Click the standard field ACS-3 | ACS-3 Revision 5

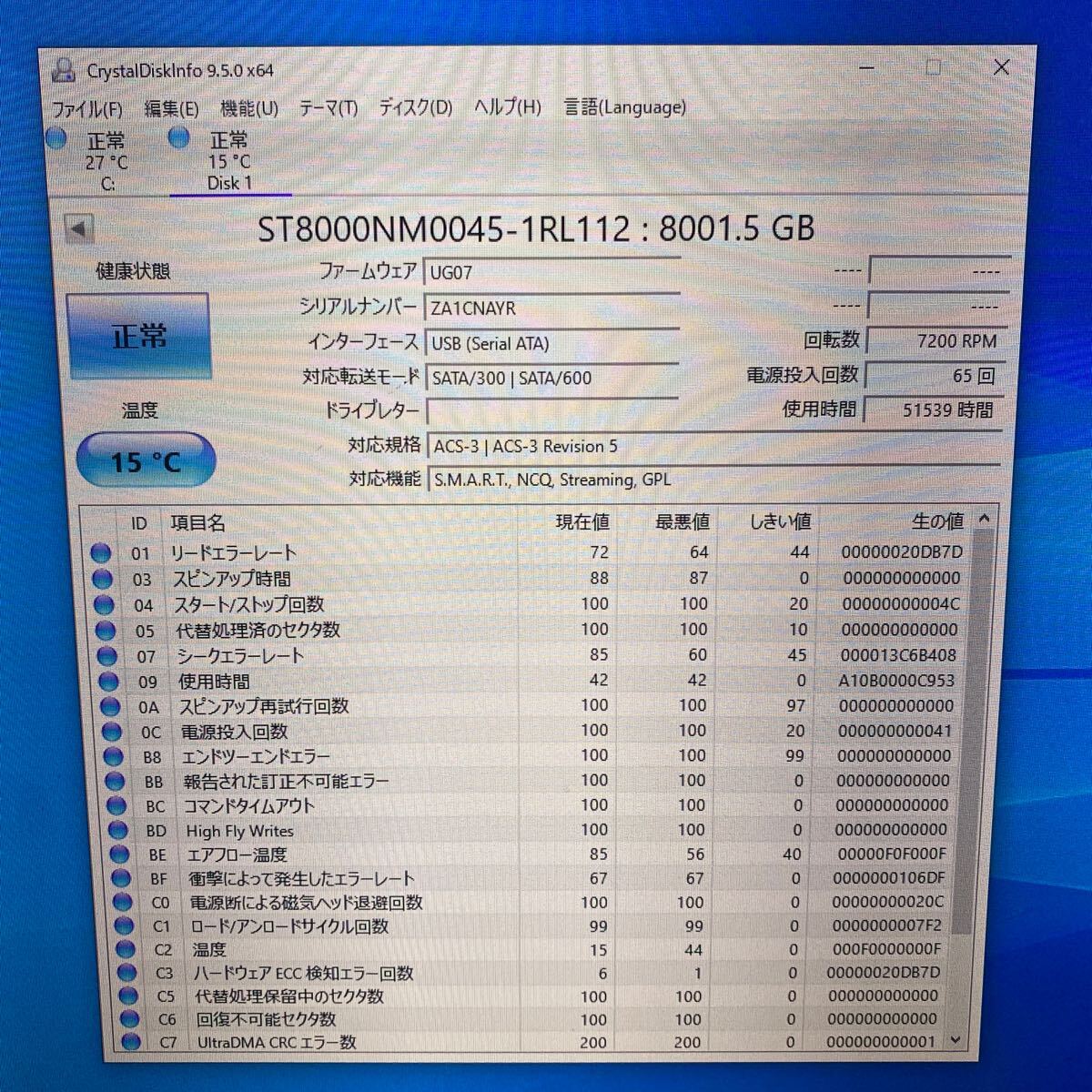pos(713,447)
